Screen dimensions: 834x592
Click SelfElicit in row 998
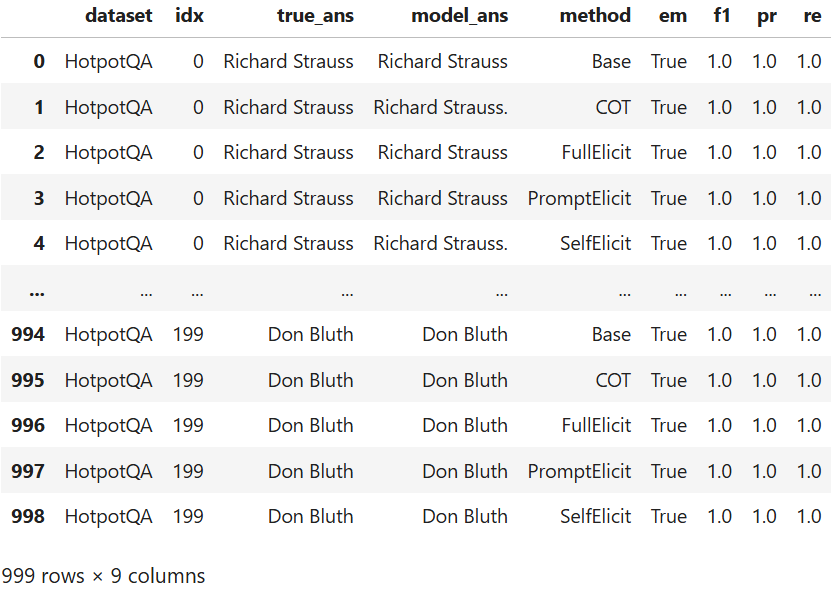596,516
